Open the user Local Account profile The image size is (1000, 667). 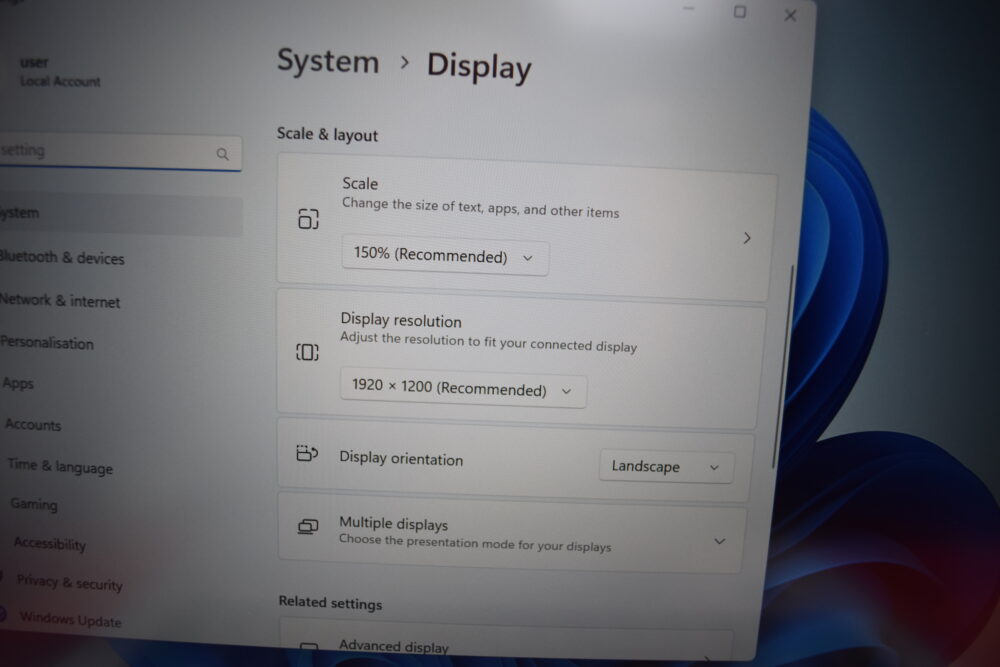pyautogui.click(x=60, y=72)
